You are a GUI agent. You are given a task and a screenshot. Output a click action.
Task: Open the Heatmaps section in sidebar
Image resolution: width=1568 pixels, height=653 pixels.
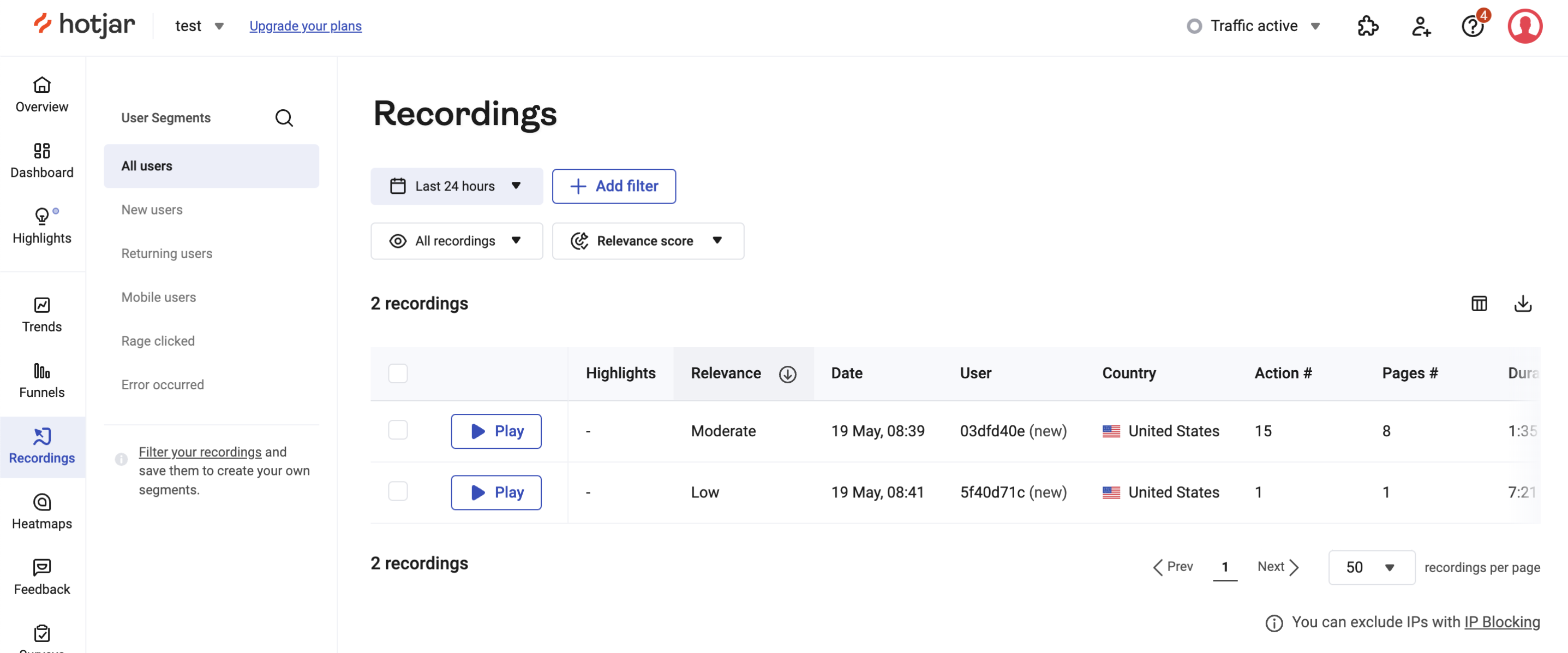pyautogui.click(x=41, y=510)
